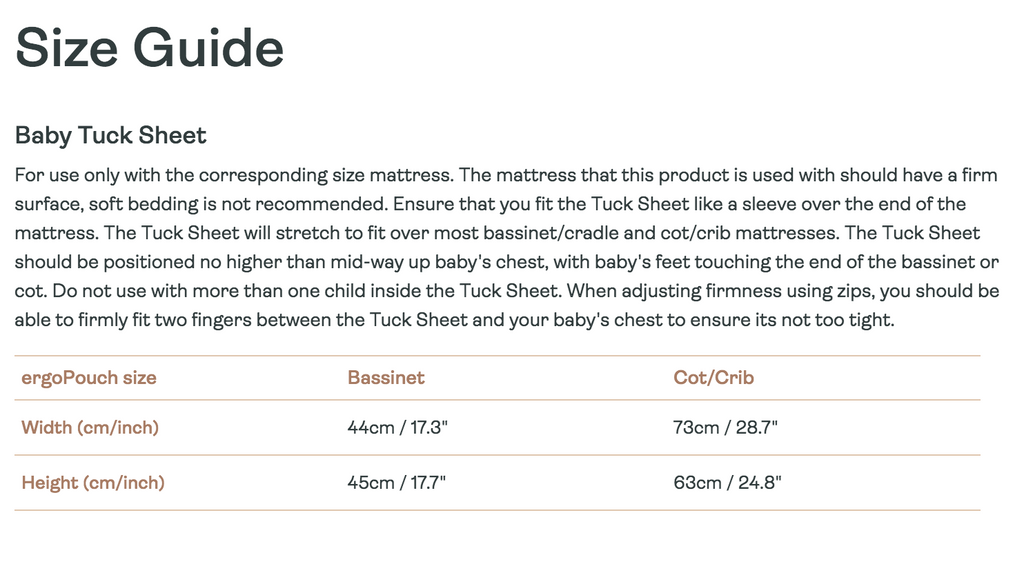The width and height of the screenshot is (1024, 575).
Task: Select the Bassinet column header
Action: pos(386,378)
